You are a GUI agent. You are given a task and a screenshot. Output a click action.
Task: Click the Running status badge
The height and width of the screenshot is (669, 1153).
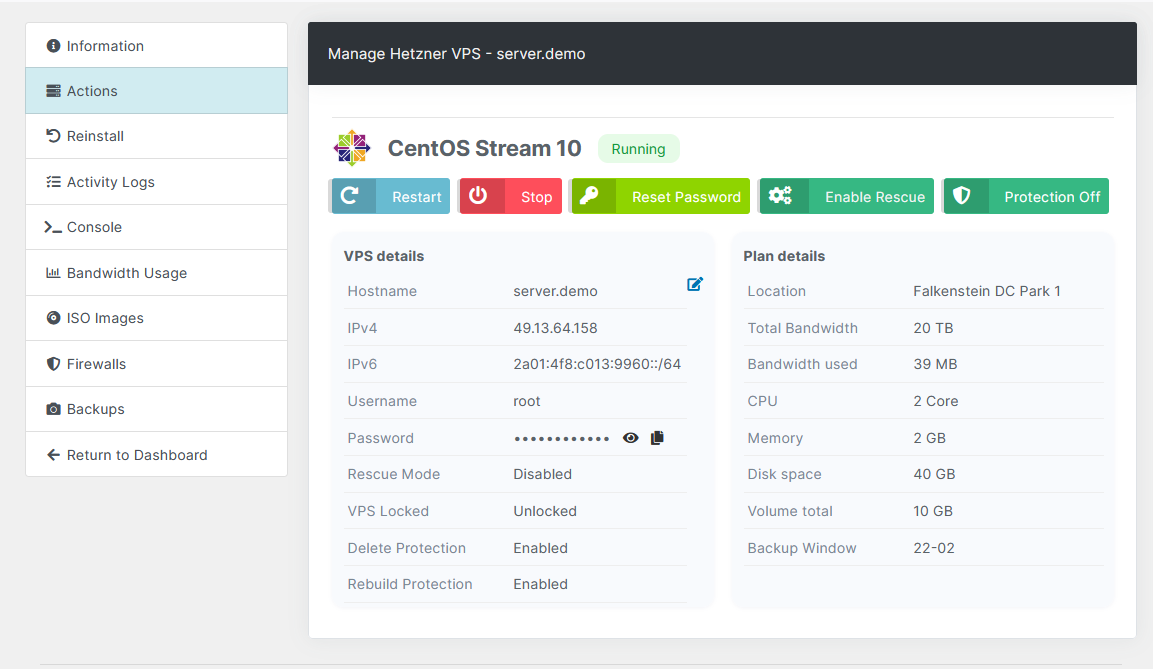tap(638, 149)
